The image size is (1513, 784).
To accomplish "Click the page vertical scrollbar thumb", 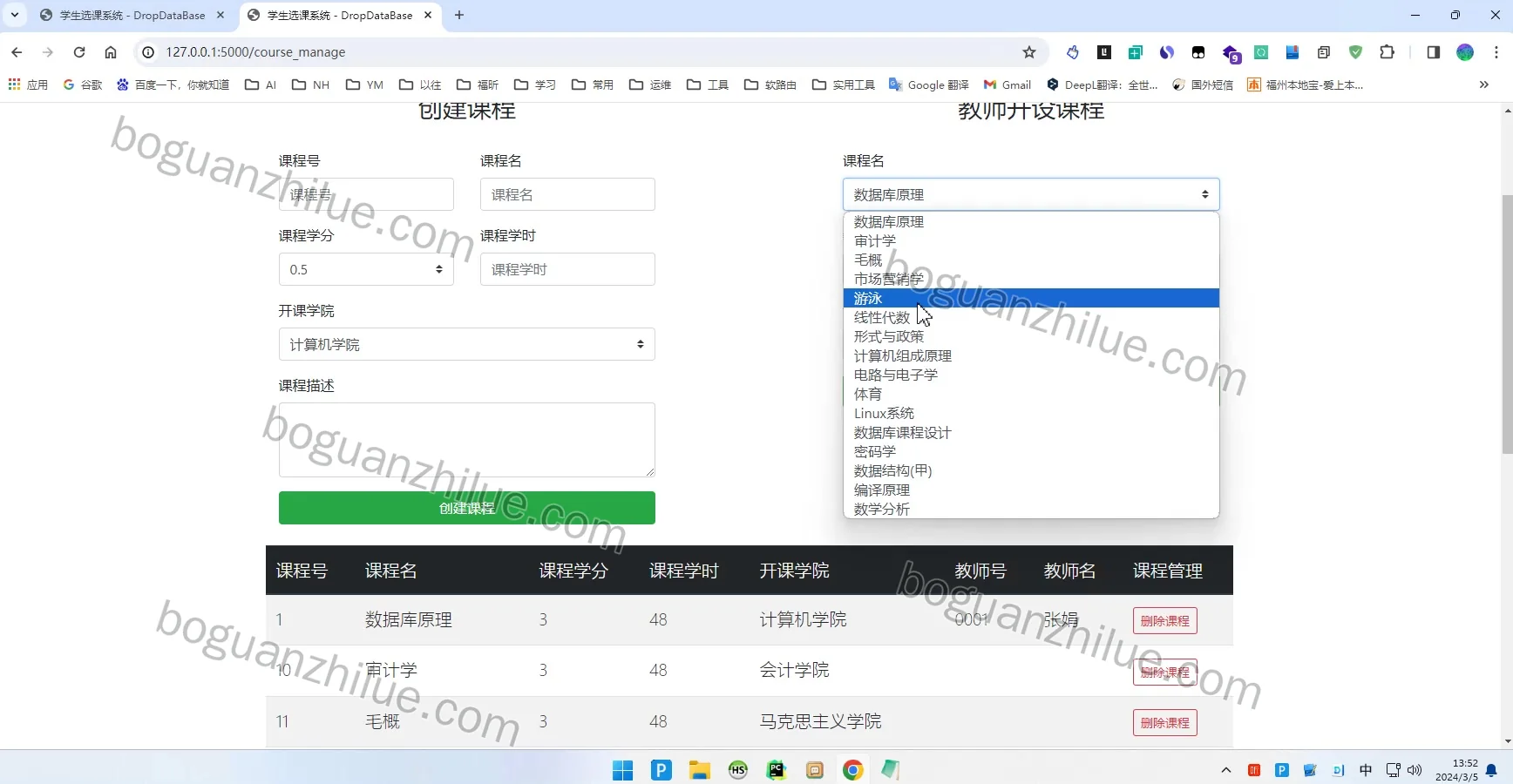I will pos(1507,322).
